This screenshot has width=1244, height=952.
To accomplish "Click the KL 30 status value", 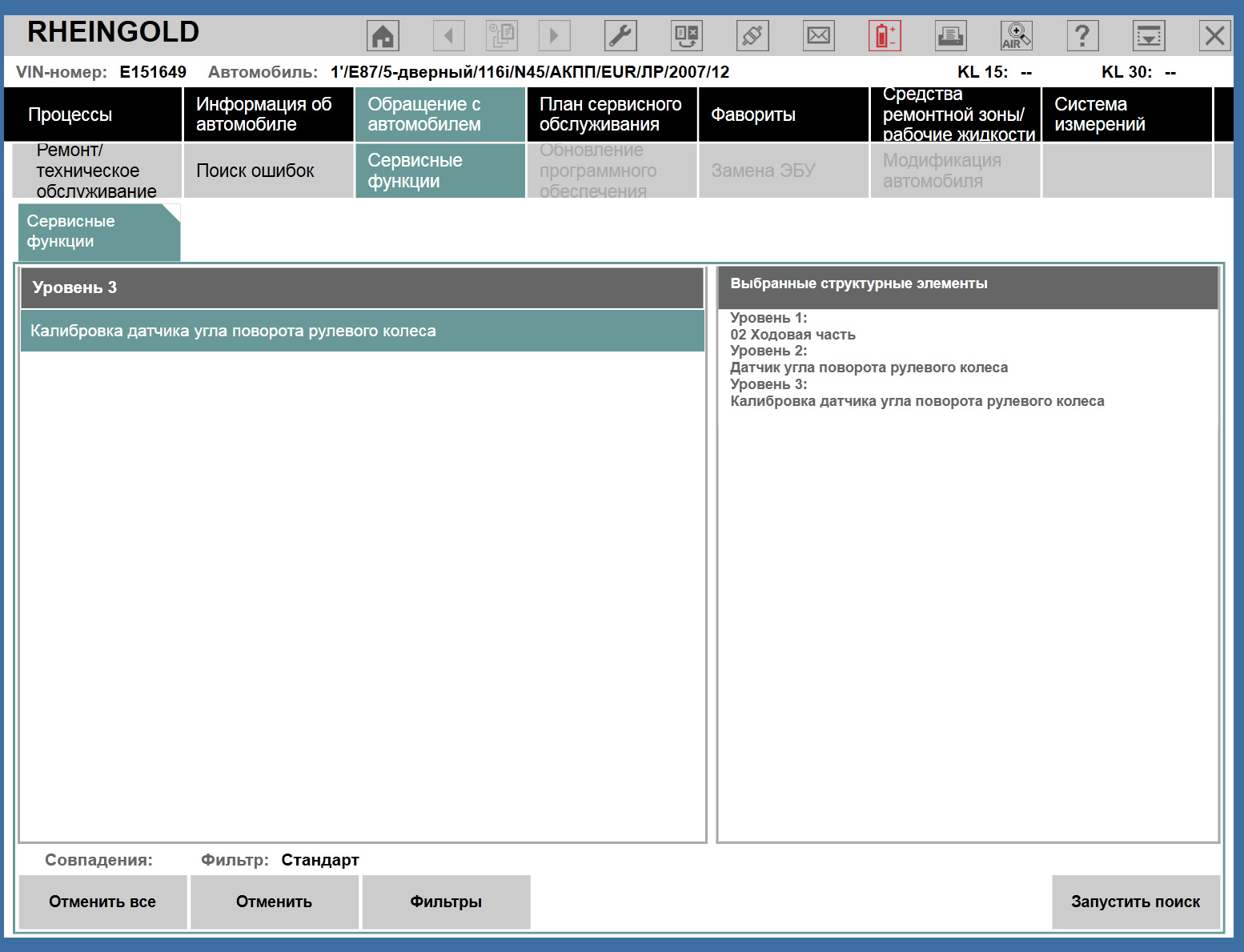I will 1170,72.
